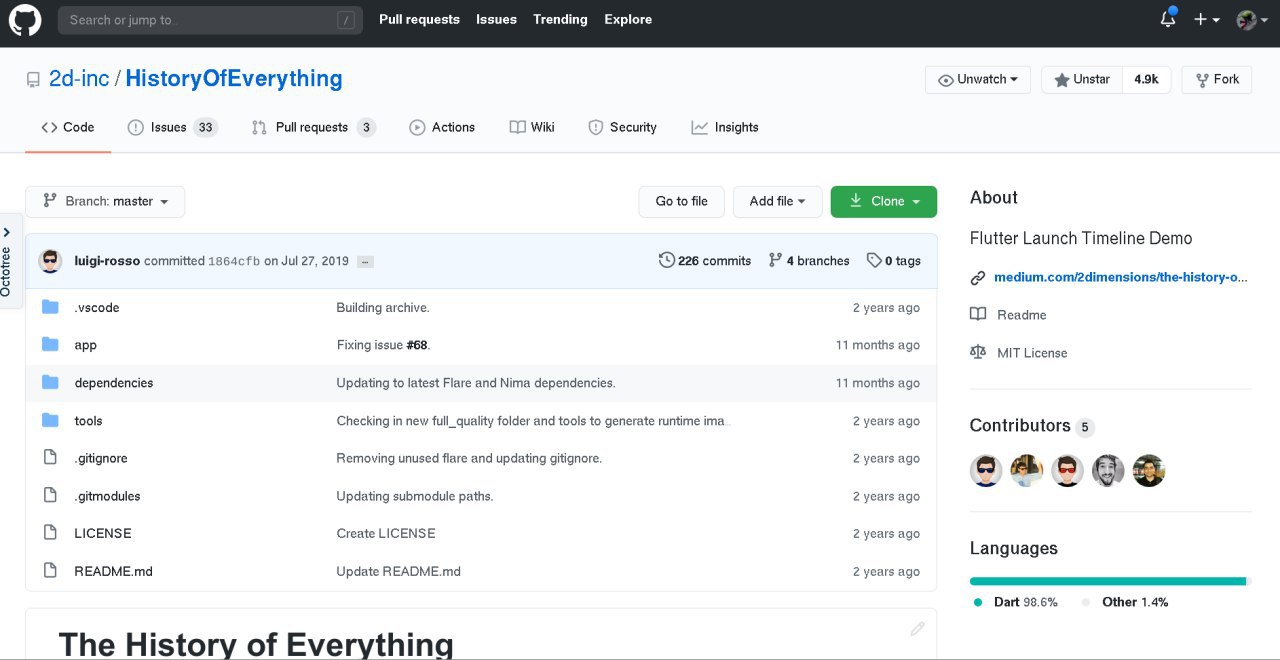Expand the Octotree sidebar
This screenshot has width=1280, height=660.
(x=10, y=260)
